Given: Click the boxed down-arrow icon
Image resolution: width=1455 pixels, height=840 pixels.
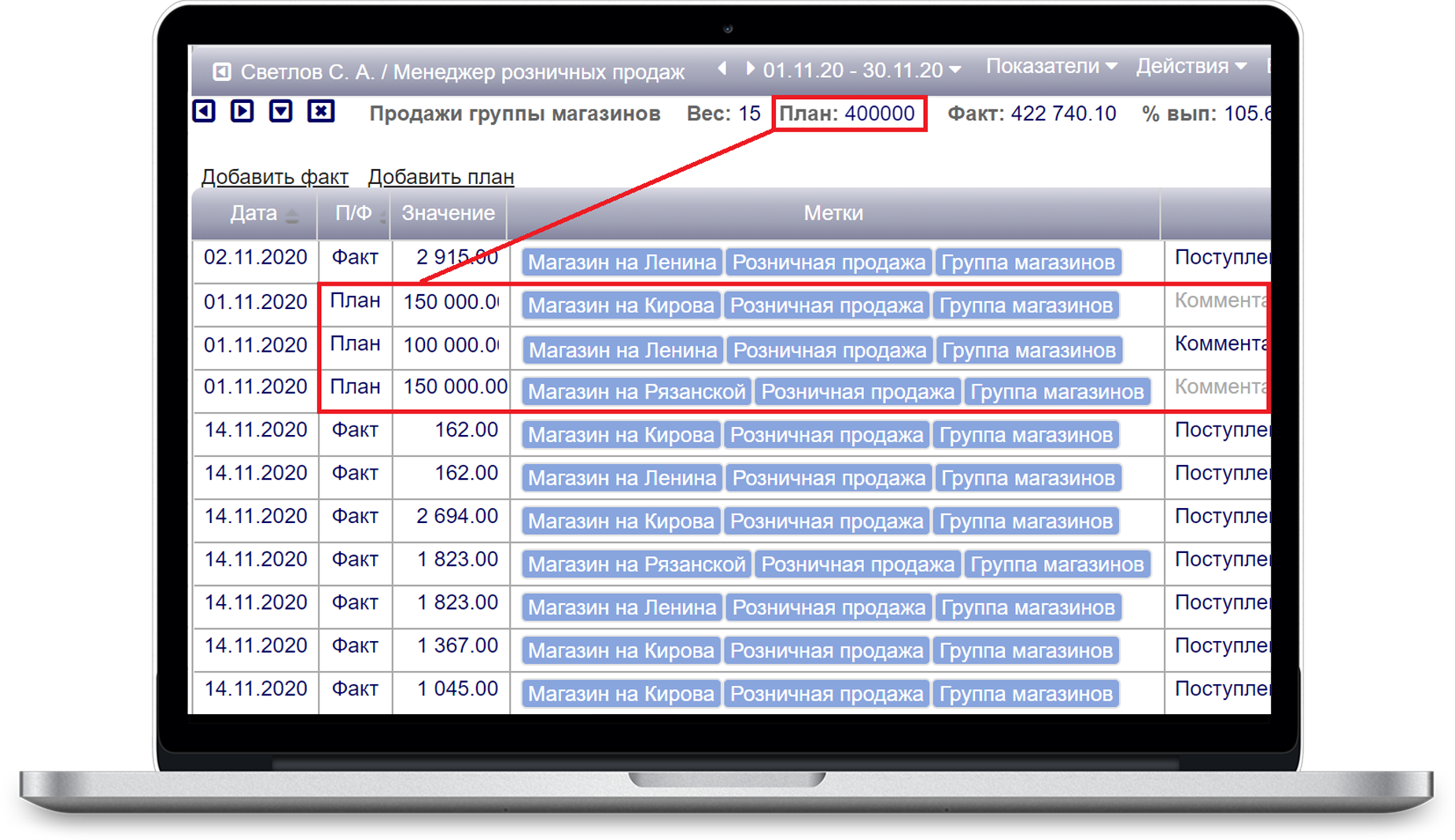Looking at the screenshot, I should pyautogui.click(x=281, y=111).
